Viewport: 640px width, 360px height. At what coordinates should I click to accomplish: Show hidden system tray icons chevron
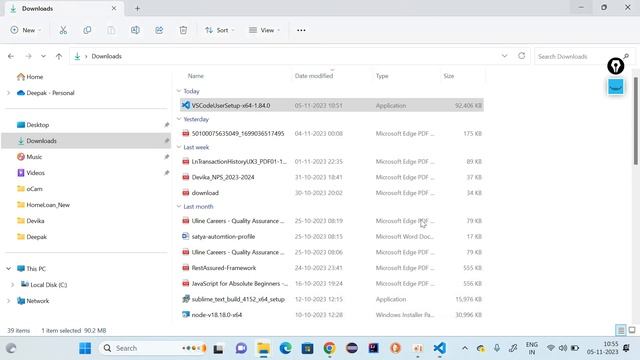464,348
